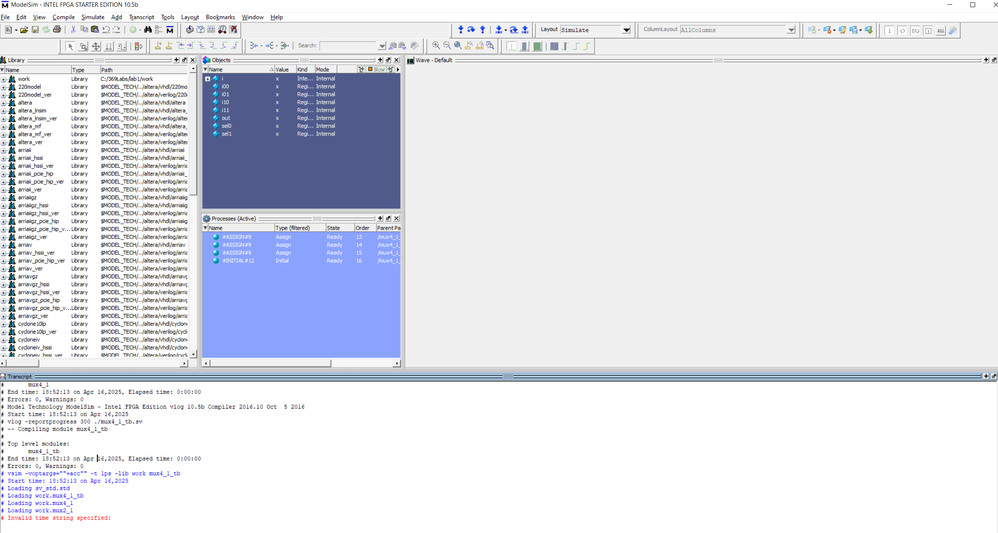Click the Cut scissors icon
This screenshot has width=998, height=533.
click(x=73, y=30)
